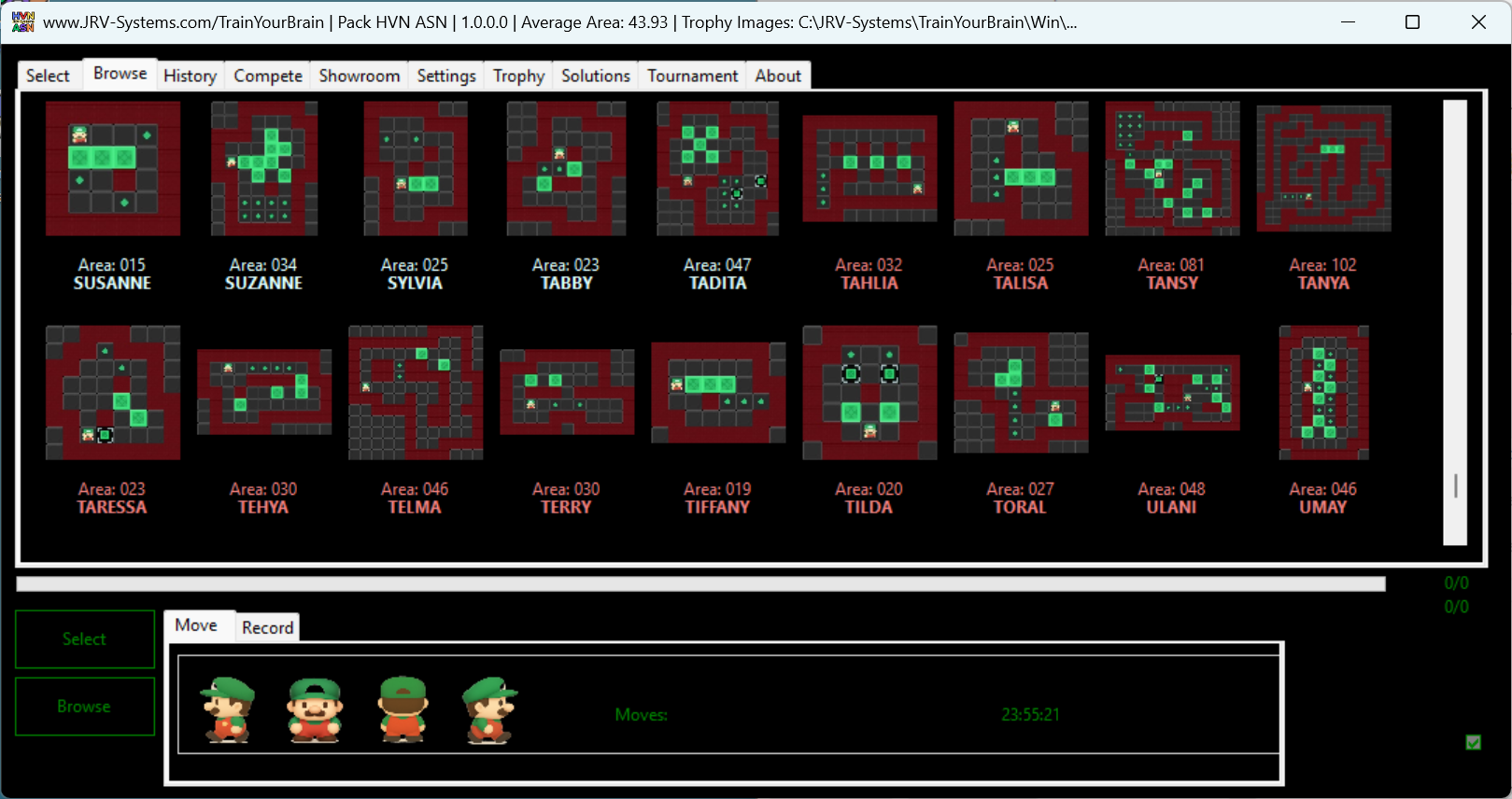Show the About tab
This screenshot has height=799, width=1512.
778,76
